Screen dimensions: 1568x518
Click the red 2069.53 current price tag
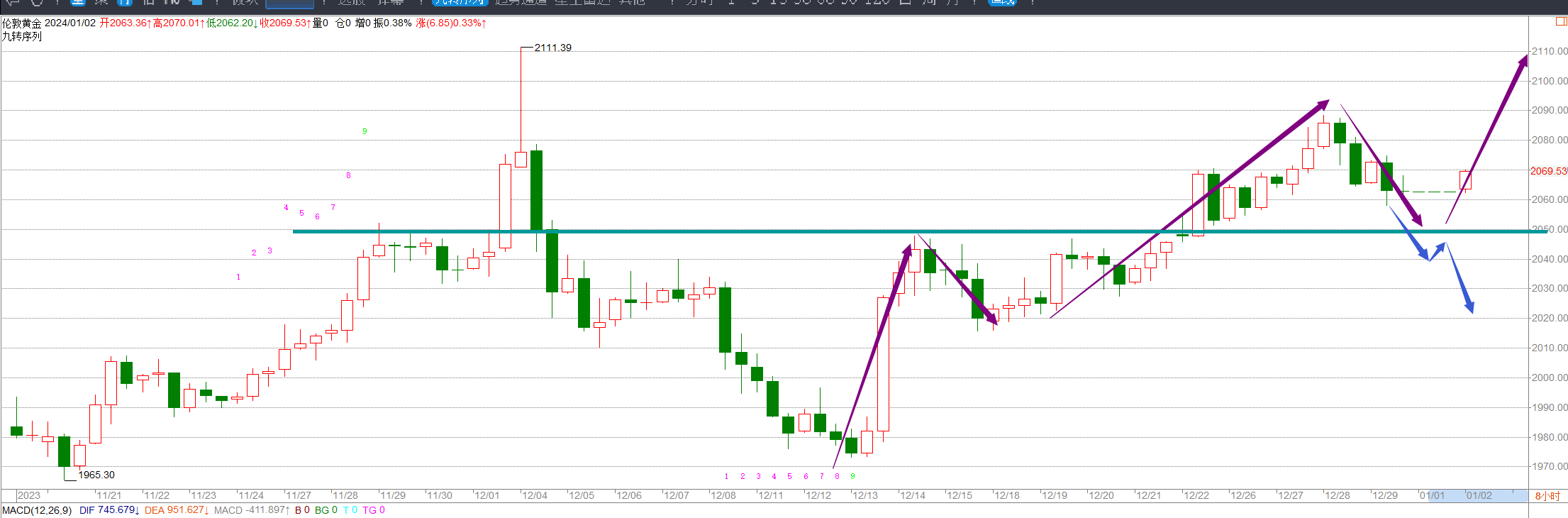point(1547,171)
